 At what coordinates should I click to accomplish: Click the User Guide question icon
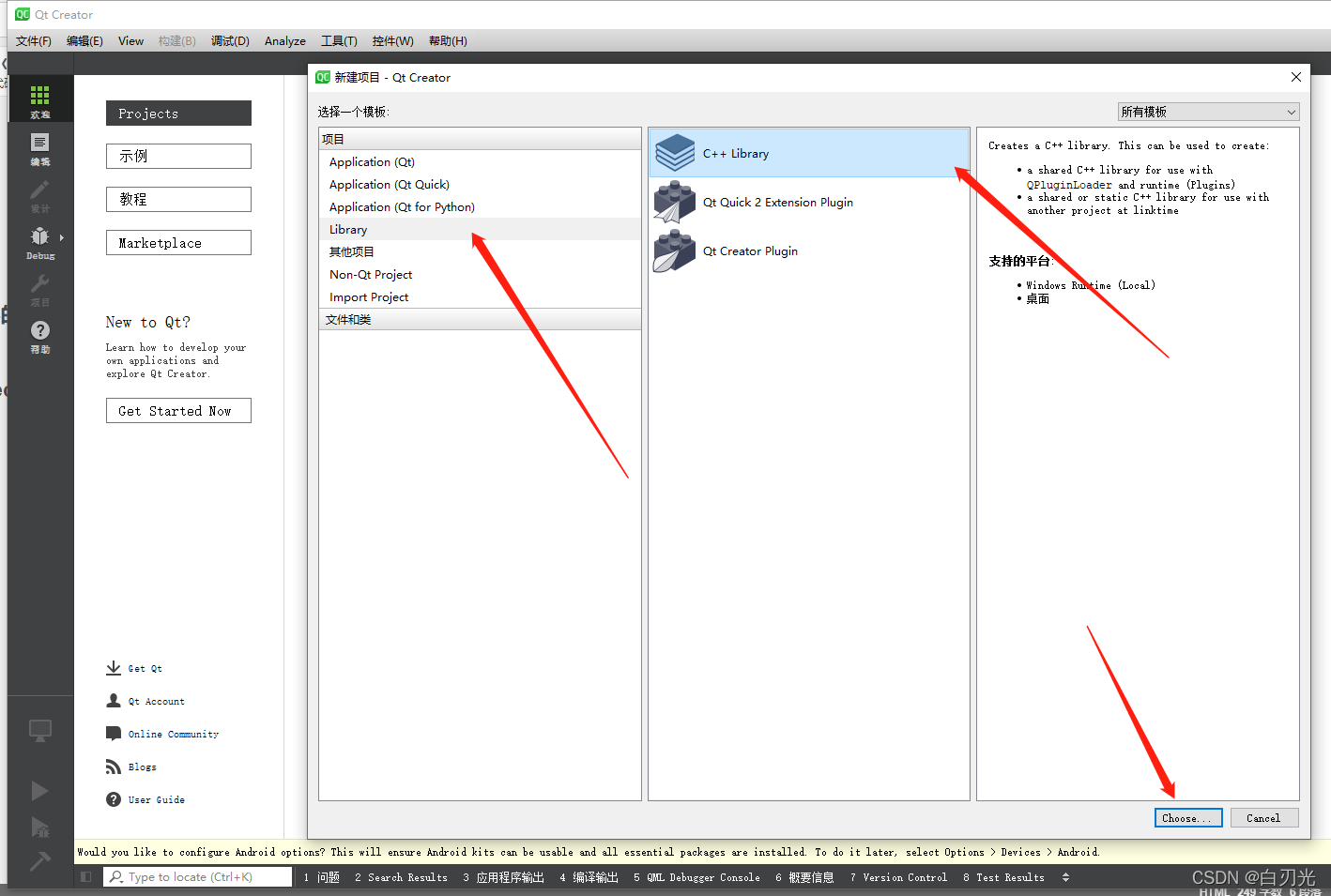(x=114, y=799)
